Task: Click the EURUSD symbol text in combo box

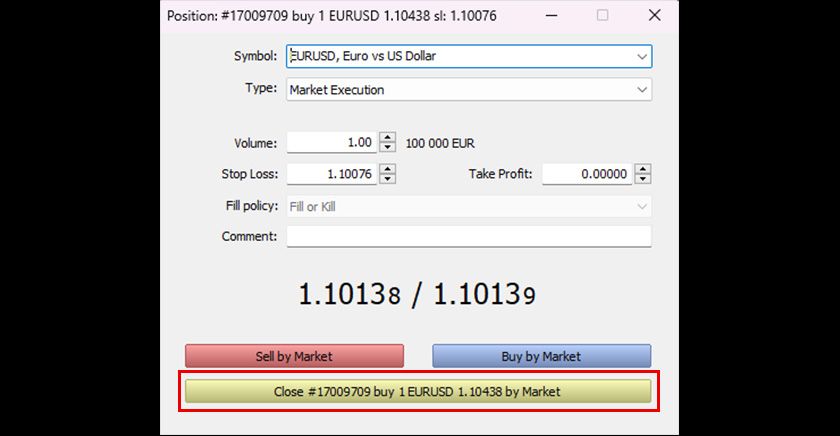Action: 363,57
